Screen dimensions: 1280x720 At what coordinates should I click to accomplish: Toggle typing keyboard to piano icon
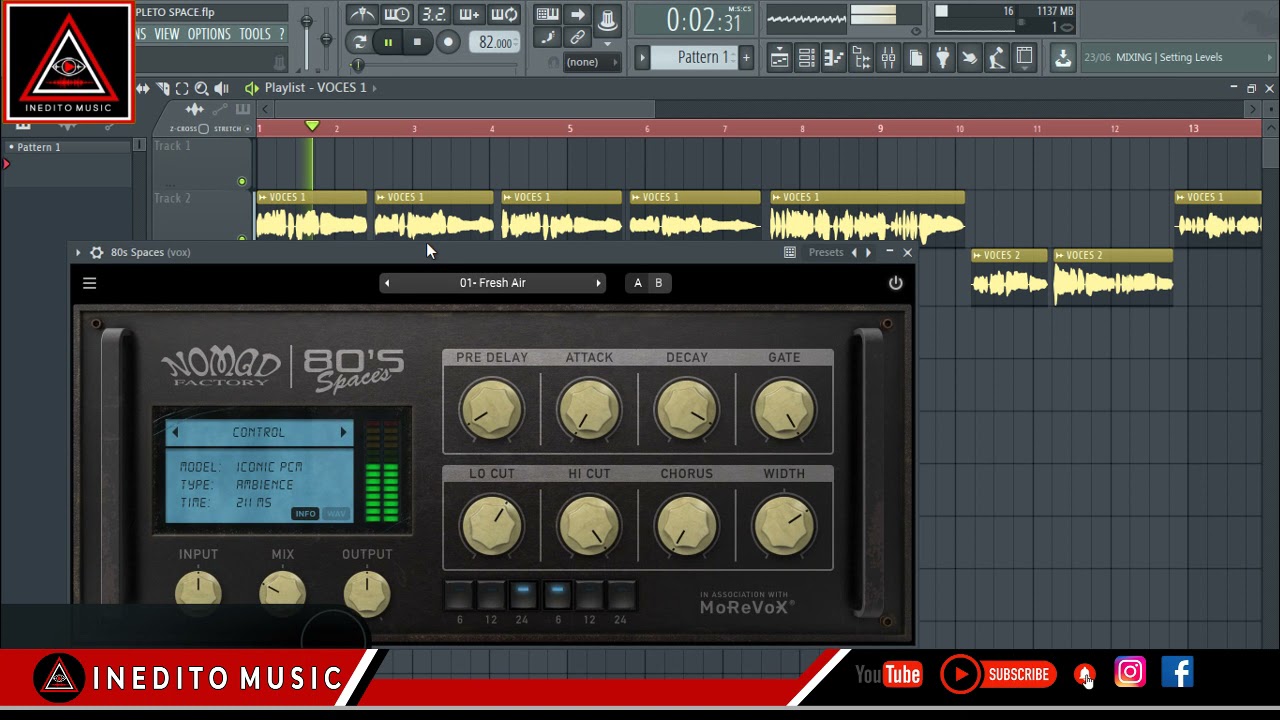tap(547, 14)
